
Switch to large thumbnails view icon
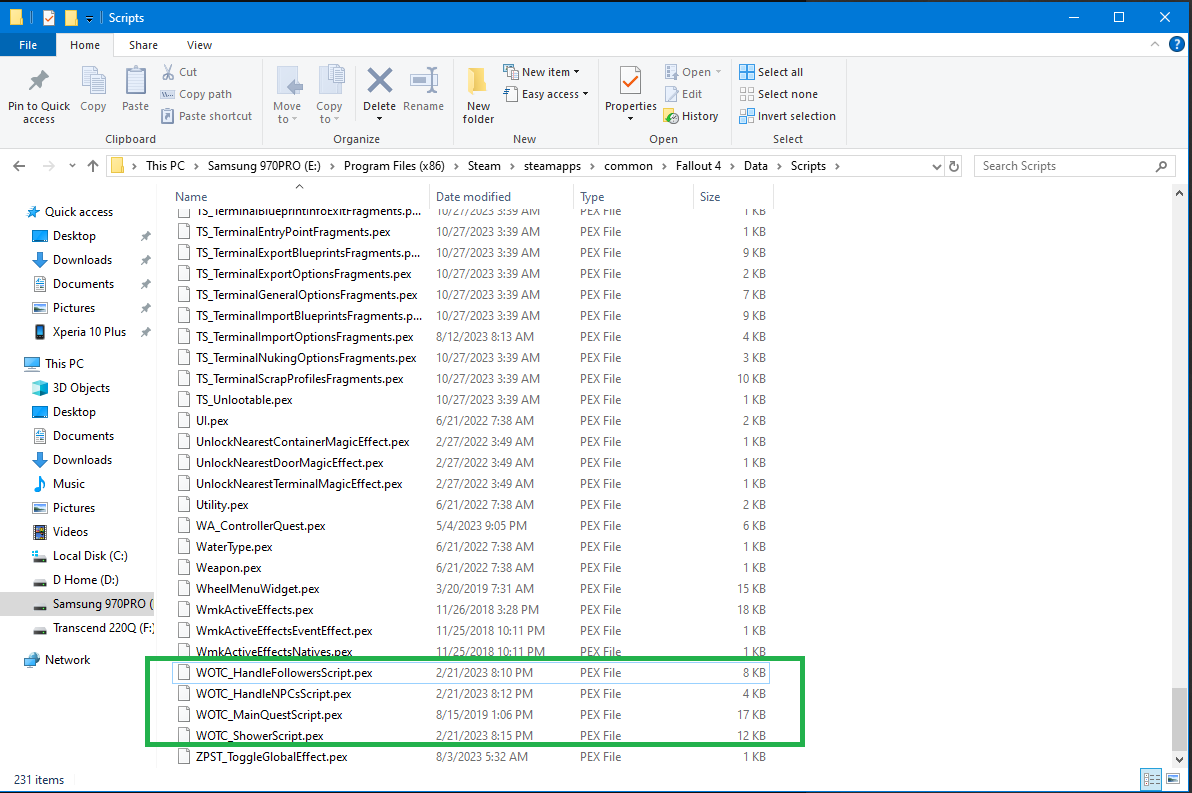tap(1172, 779)
